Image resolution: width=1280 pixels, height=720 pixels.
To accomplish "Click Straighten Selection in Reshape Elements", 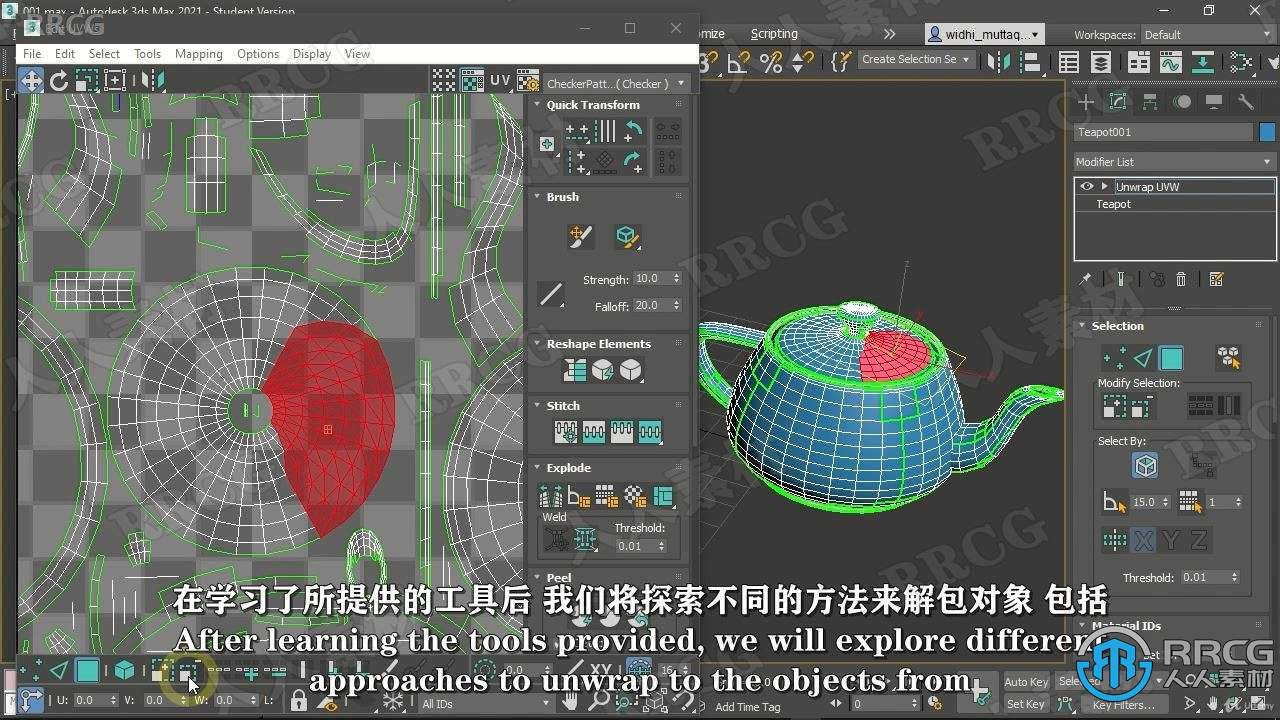I will tap(575, 371).
